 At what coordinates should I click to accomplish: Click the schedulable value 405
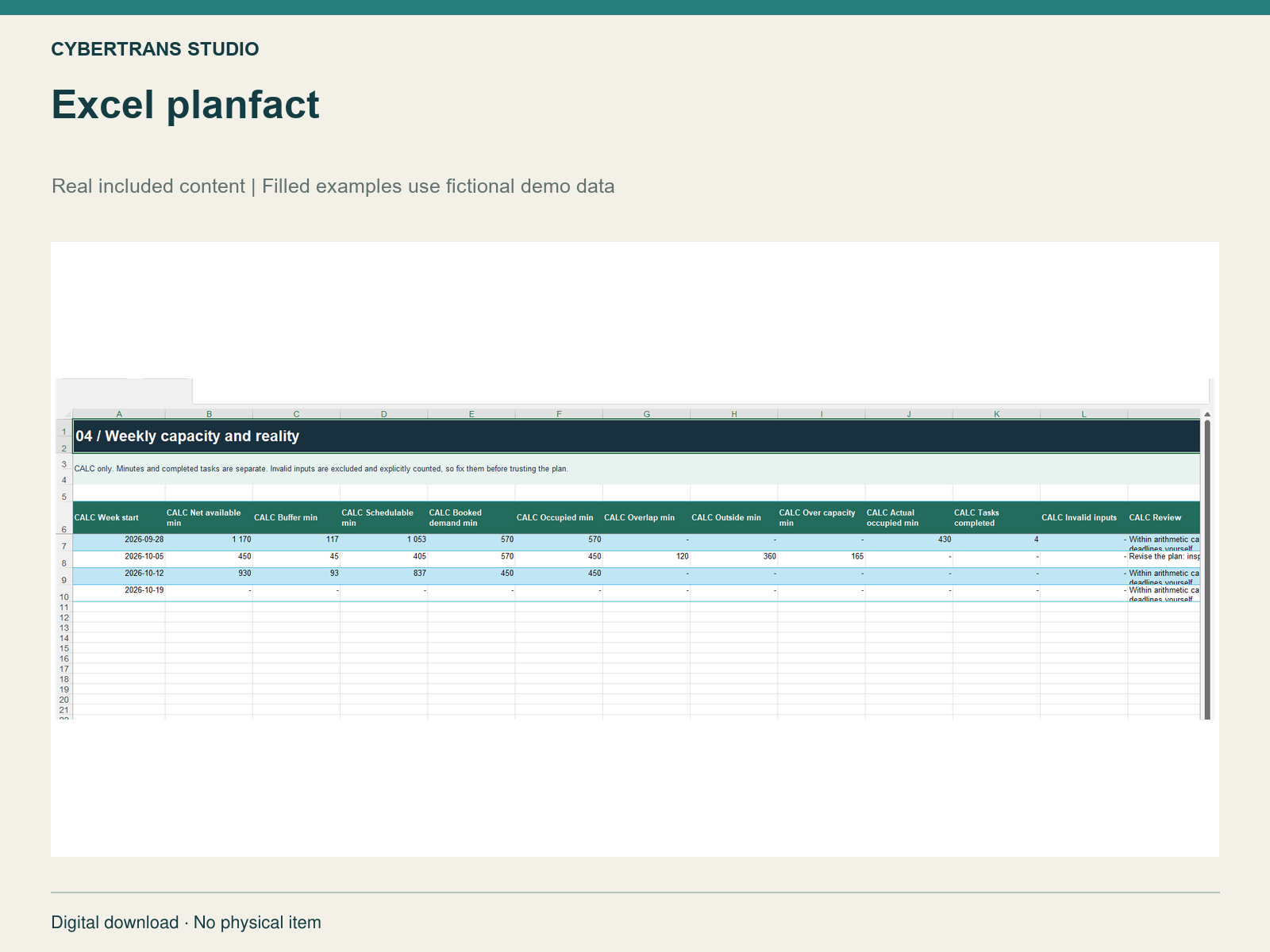click(x=384, y=559)
